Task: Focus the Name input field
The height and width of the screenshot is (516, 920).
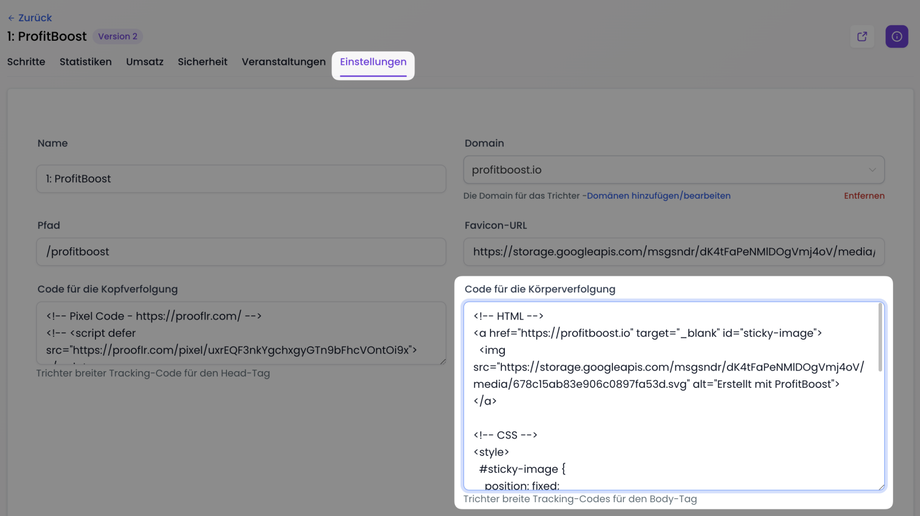Action: point(241,179)
